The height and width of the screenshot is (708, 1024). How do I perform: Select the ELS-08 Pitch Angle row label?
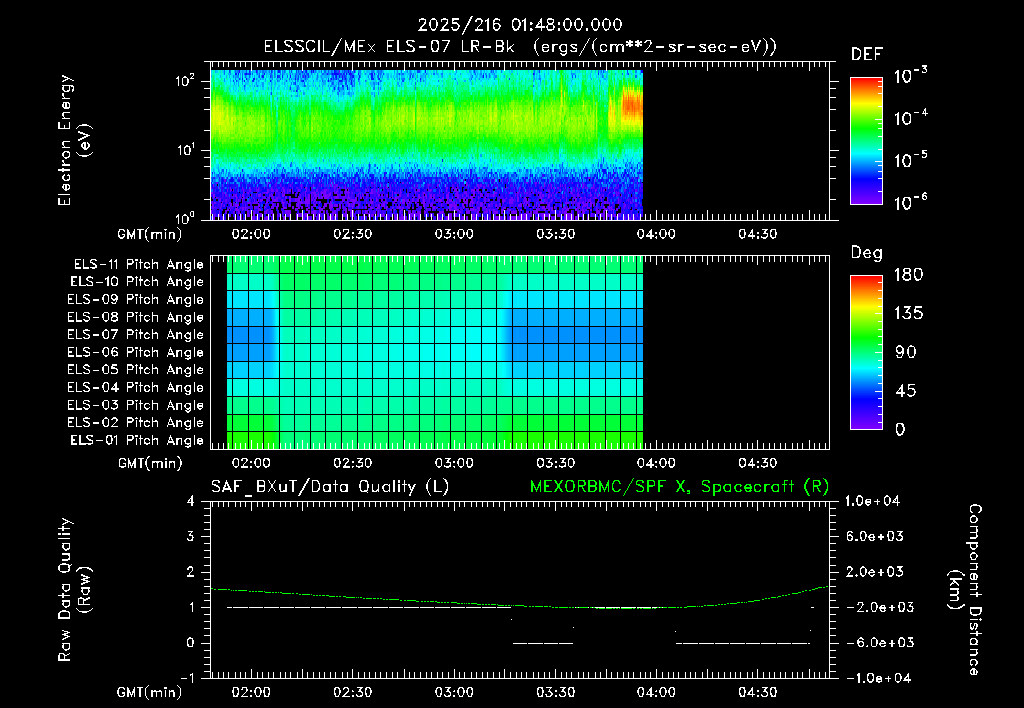pos(136,317)
